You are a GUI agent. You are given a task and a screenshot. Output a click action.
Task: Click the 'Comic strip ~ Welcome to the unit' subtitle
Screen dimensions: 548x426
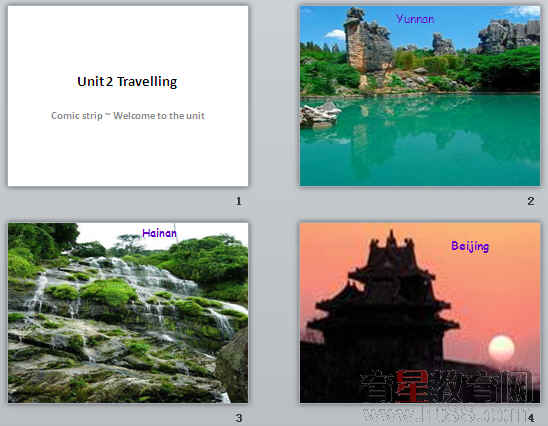pos(128,116)
